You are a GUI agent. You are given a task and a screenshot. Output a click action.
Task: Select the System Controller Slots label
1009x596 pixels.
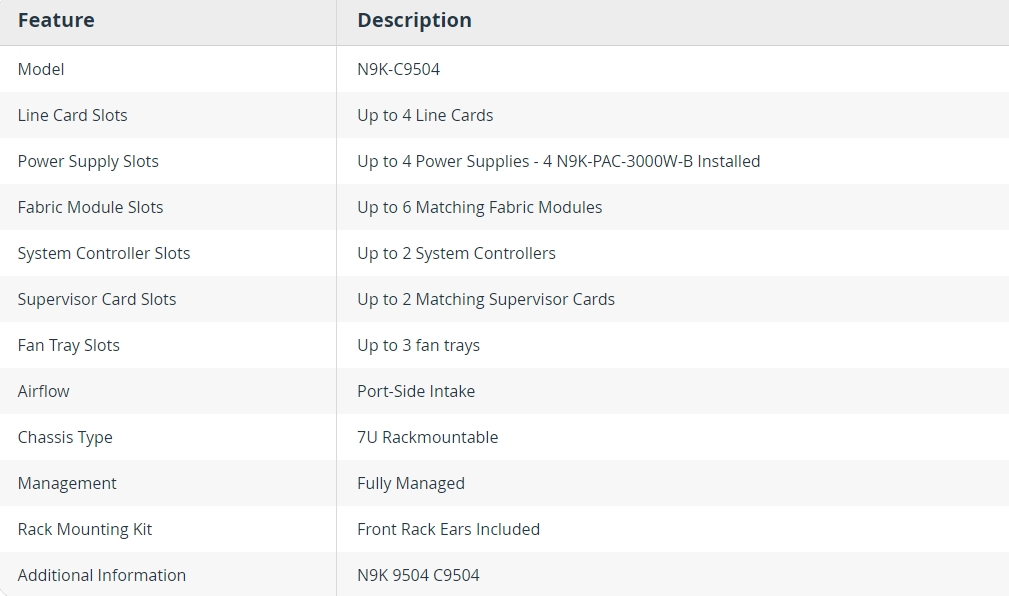tap(104, 253)
